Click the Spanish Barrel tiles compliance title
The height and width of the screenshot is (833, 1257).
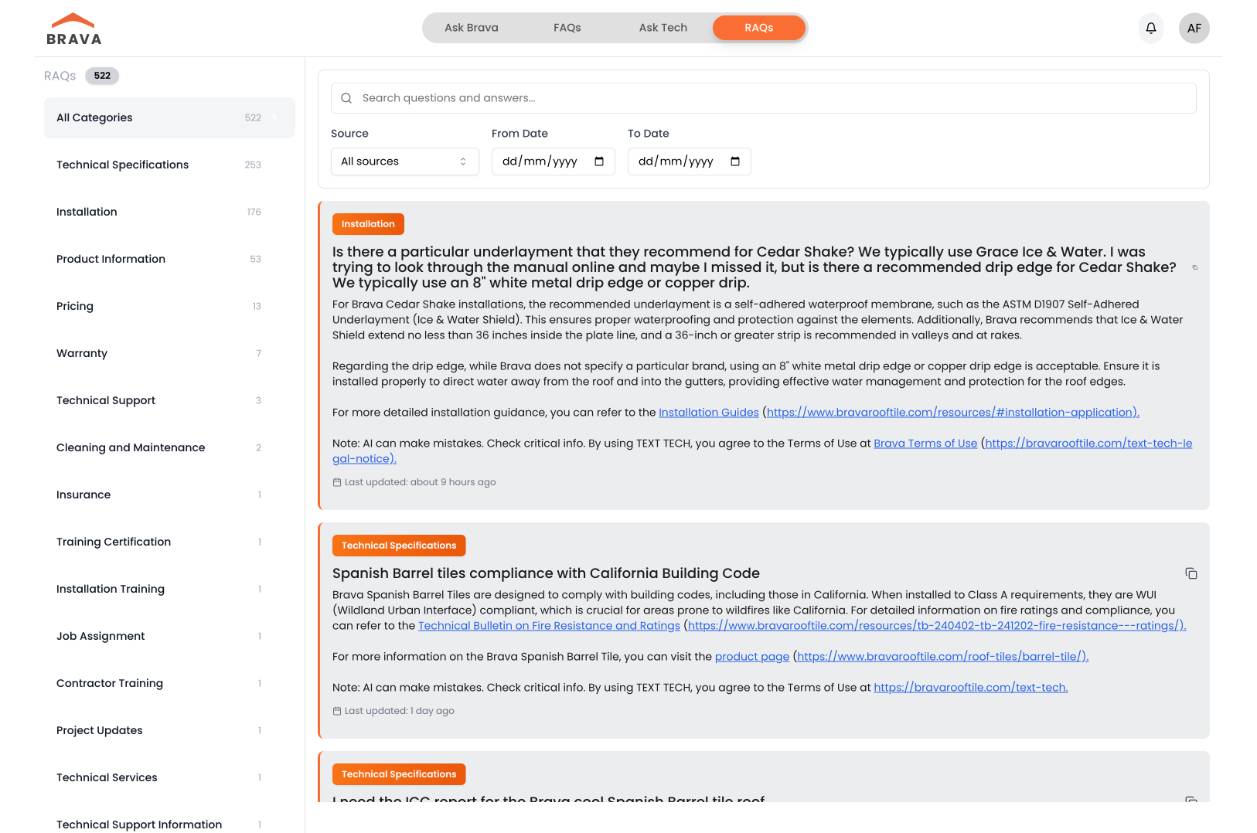point(546,573)
